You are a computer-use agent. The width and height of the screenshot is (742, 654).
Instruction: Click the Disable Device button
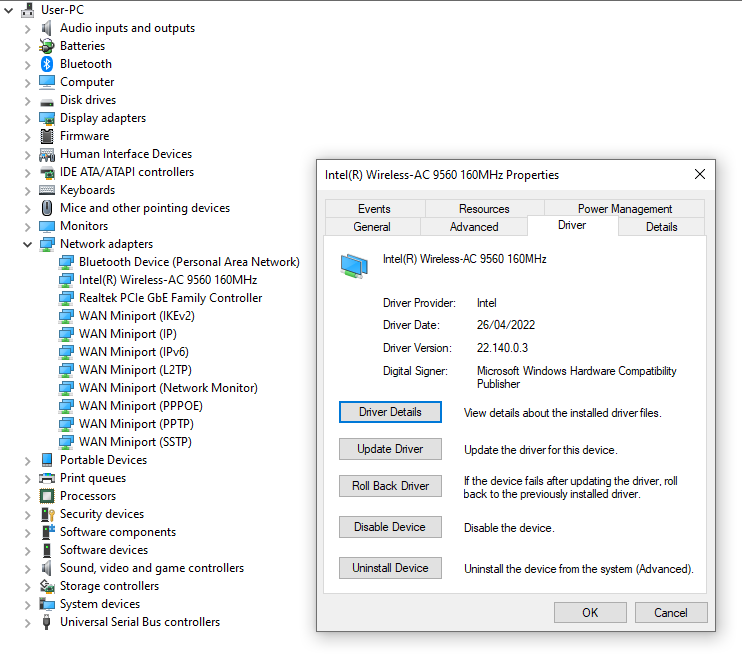coord(390,527)
